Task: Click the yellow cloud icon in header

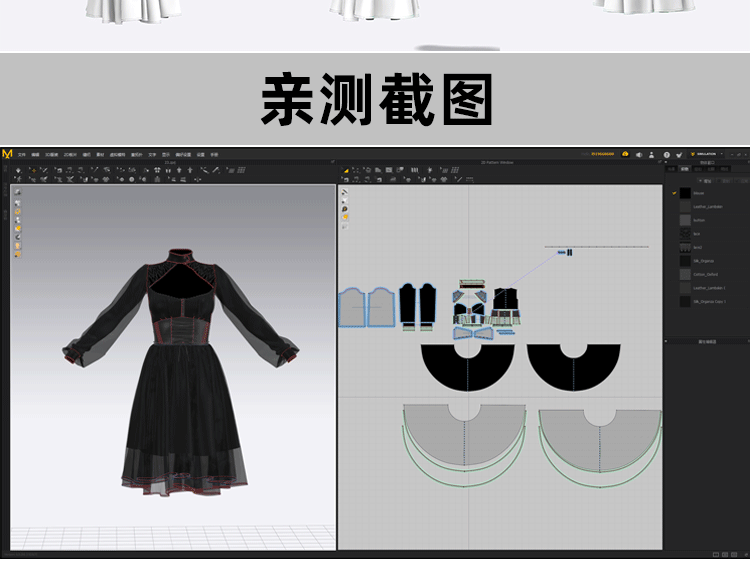Action: (625, 154)
